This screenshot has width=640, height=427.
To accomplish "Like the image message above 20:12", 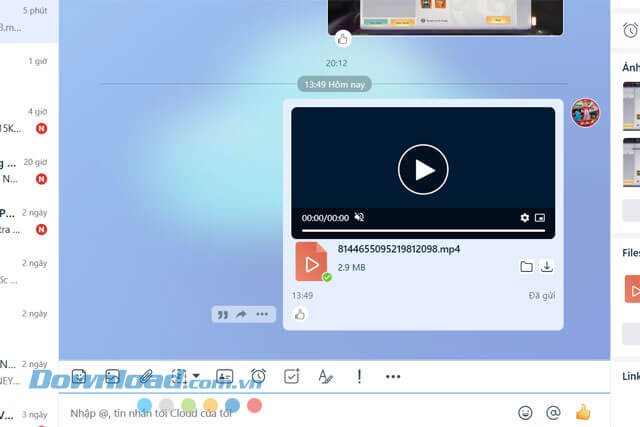I will (x=343, y=39).
